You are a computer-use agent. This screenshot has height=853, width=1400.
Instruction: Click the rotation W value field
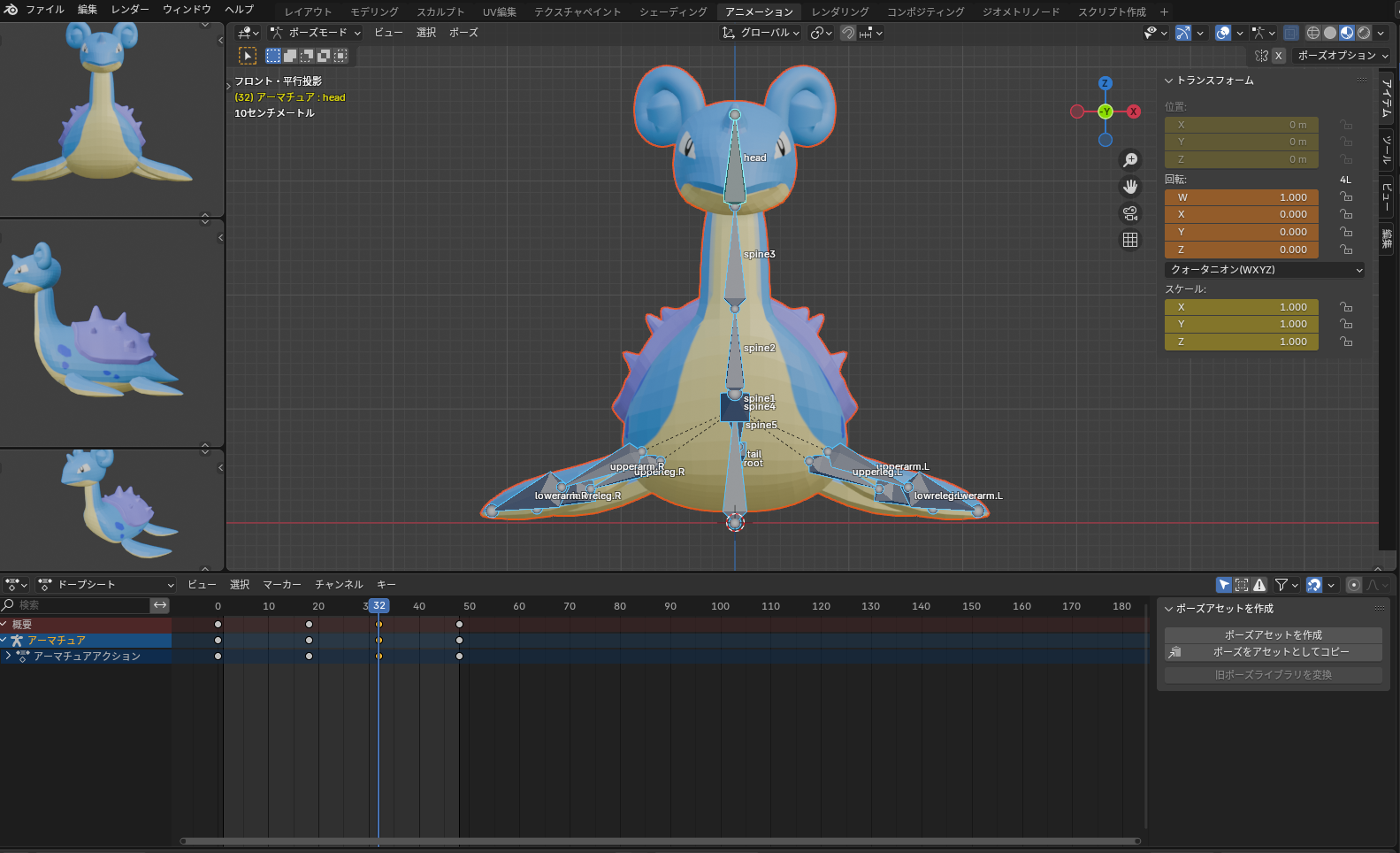tap(1241, 197)
